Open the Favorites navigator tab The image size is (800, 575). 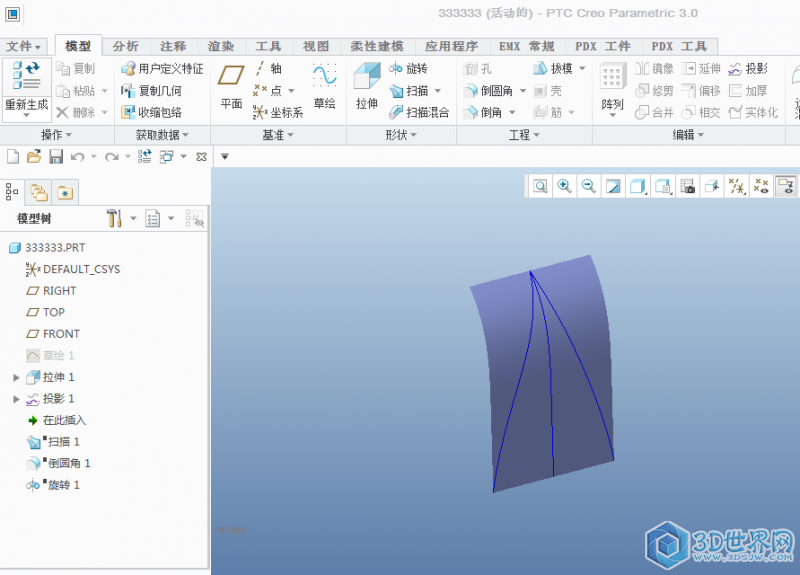point(65,192)
